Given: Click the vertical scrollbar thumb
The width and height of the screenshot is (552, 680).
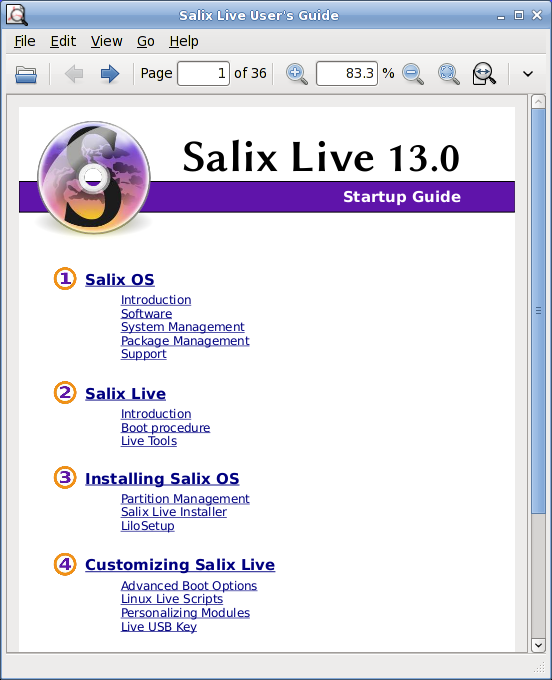Looking at the screenshot, I should (538, 311).
